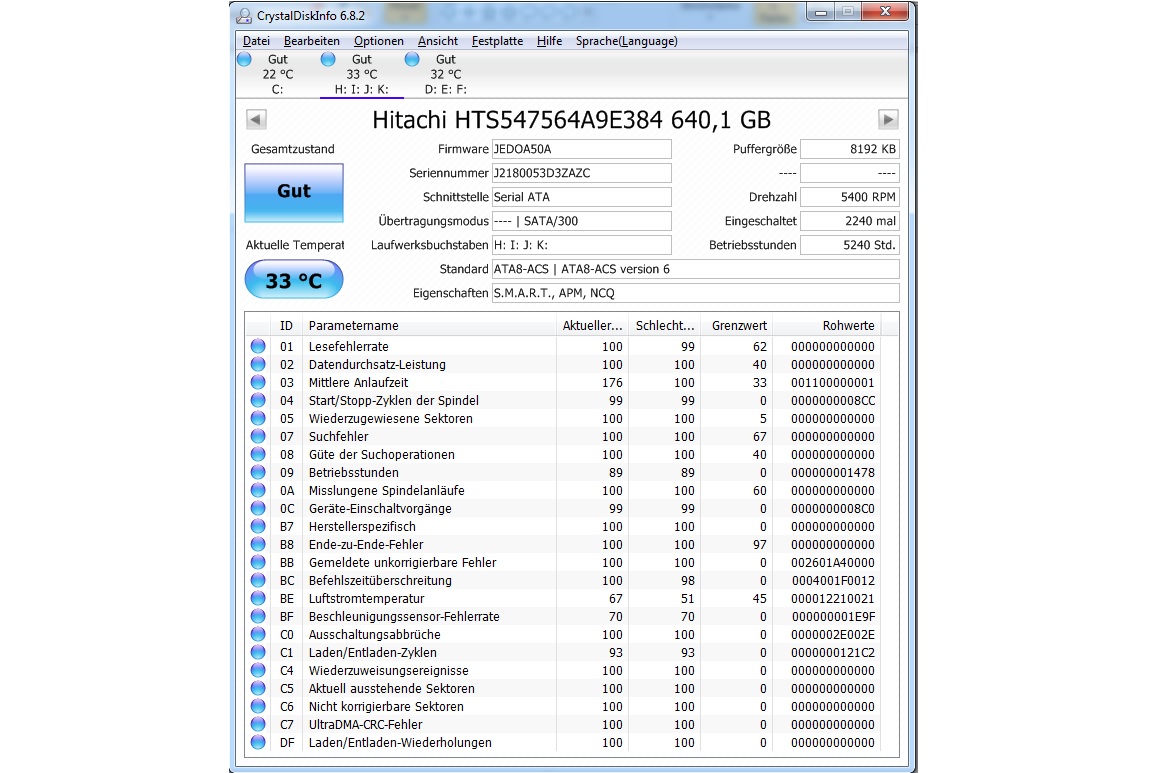The image size is (1152, 773).
Task: Click status orb of Güte der Suchoperationen row
Action: pyautogui.click(x=258, y=454)
